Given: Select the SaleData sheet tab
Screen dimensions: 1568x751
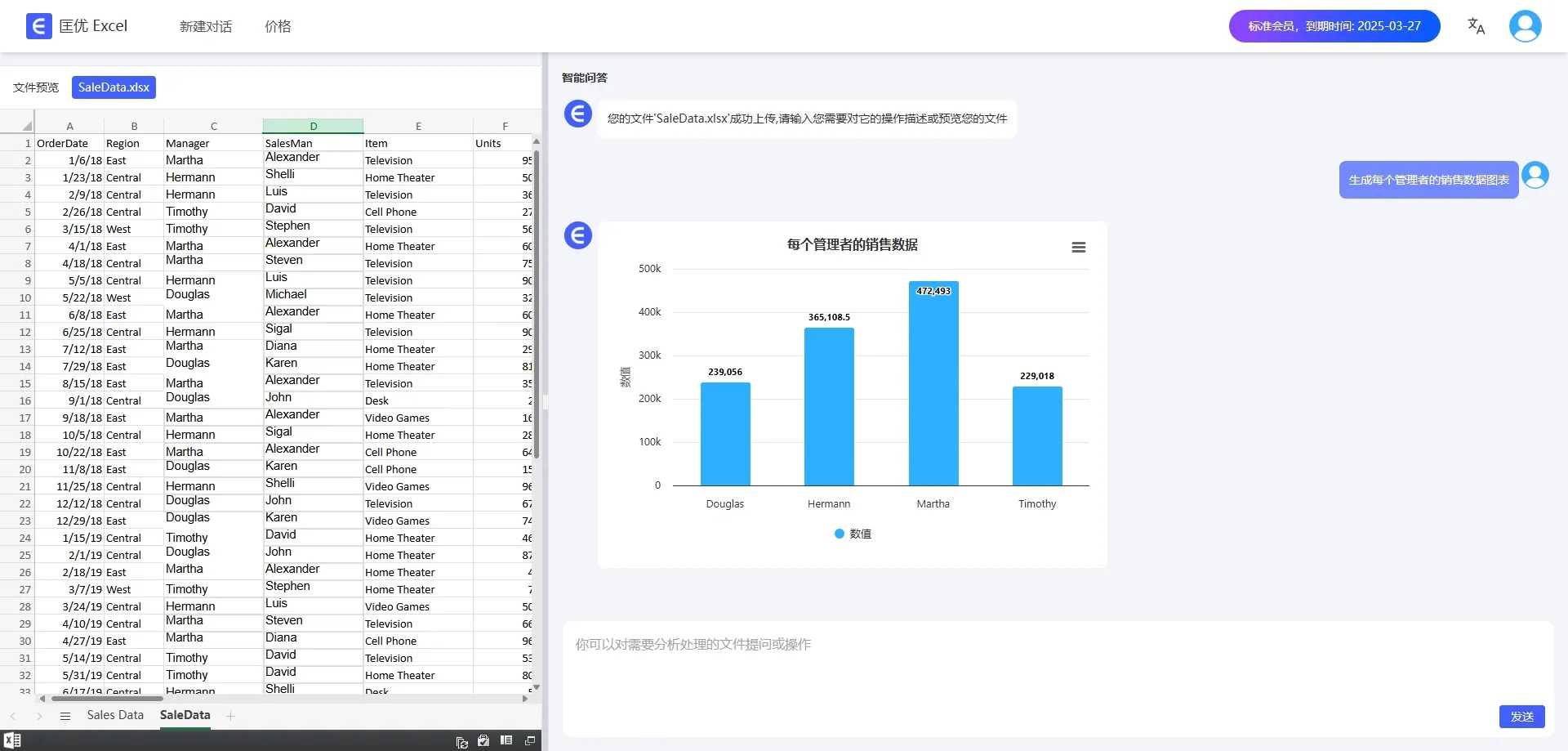Looking at the screenshot, I should pos(185,715).
